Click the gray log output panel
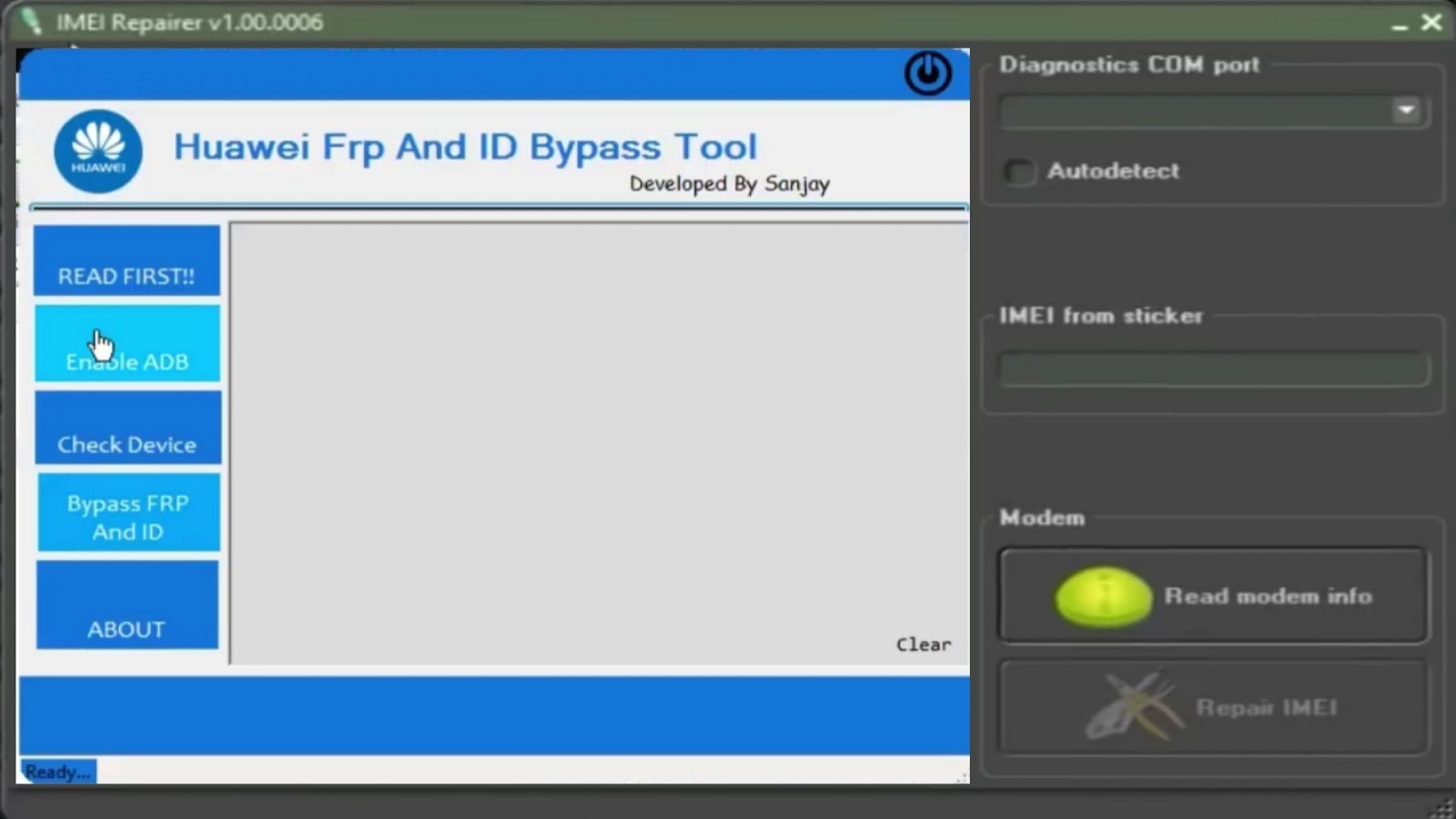1456x819 pixels. [599, 443]
